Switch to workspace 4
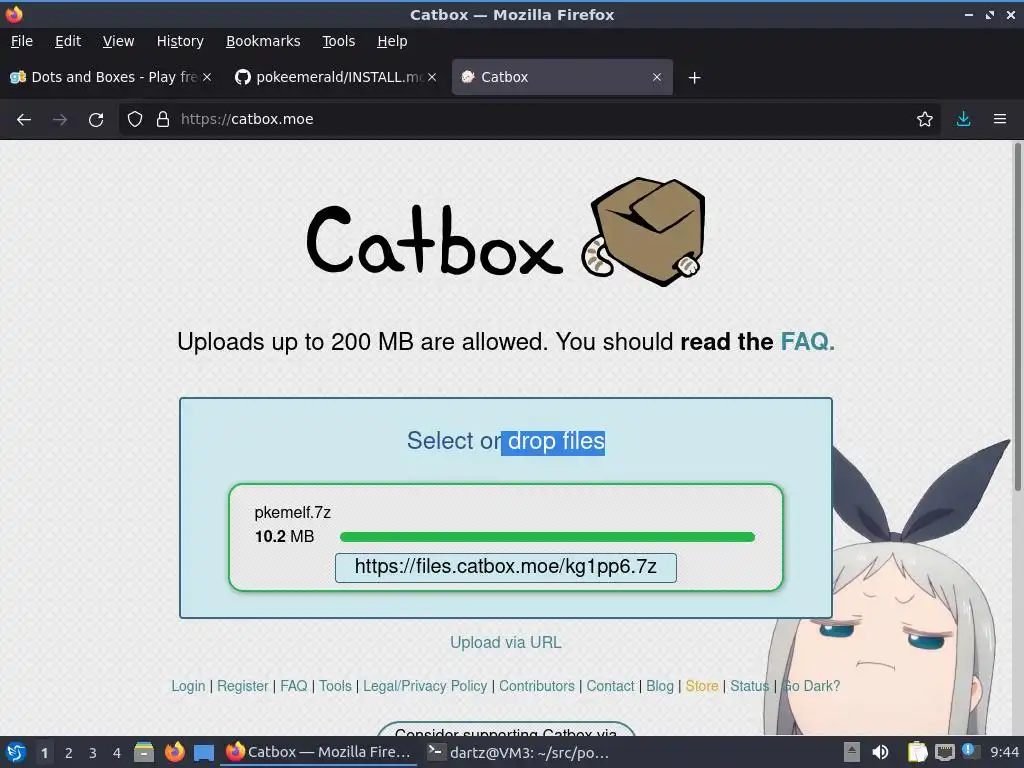The height and width of the screenshot is (768, 1024). tap(117, 753)
